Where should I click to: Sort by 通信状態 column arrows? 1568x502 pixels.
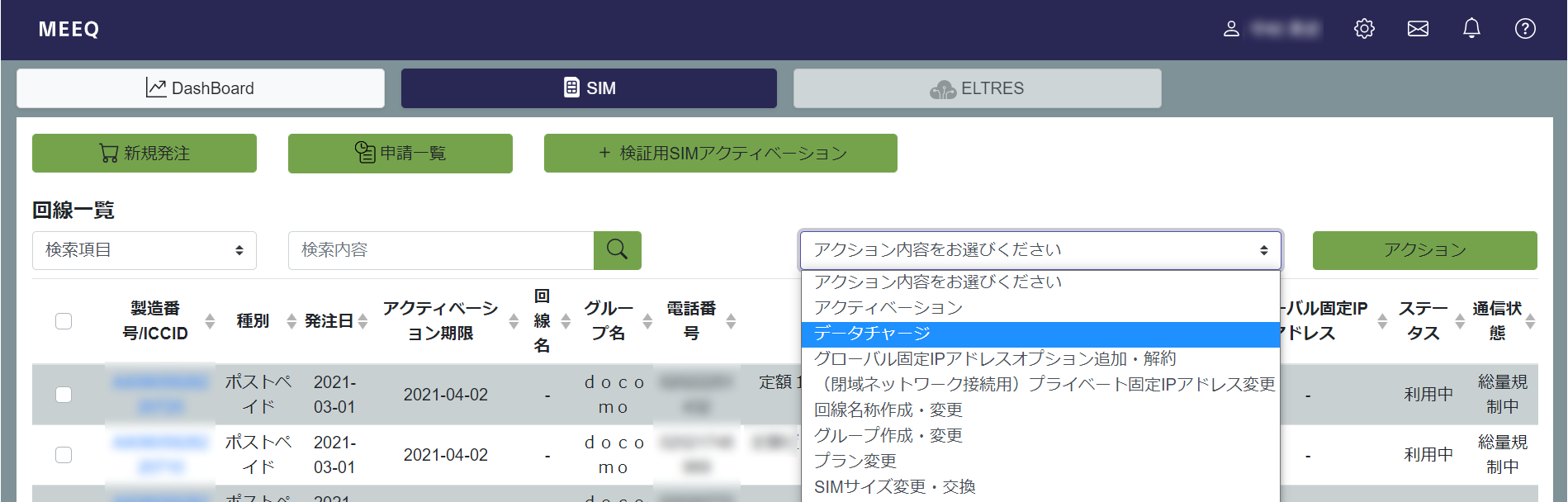(x=1530, y=321)
